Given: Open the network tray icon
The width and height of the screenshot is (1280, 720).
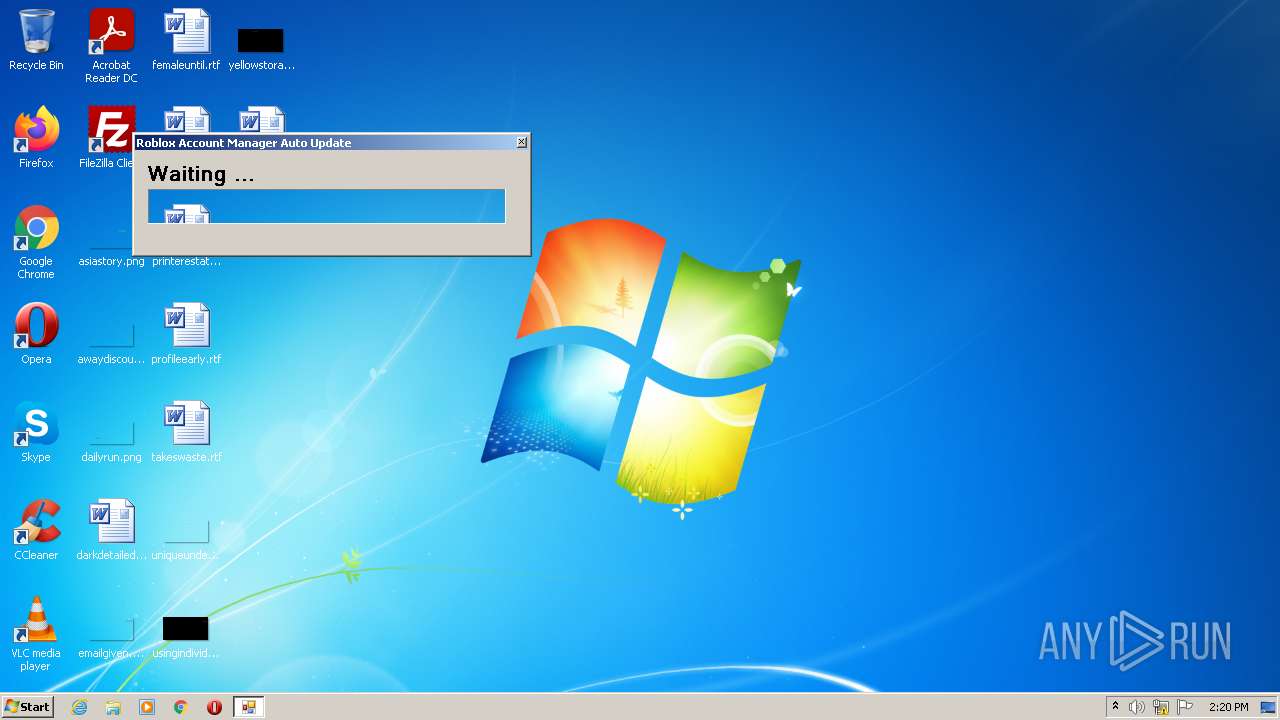Looking at the screenshot, I should pyautogui.click(x=1161, y=707).
